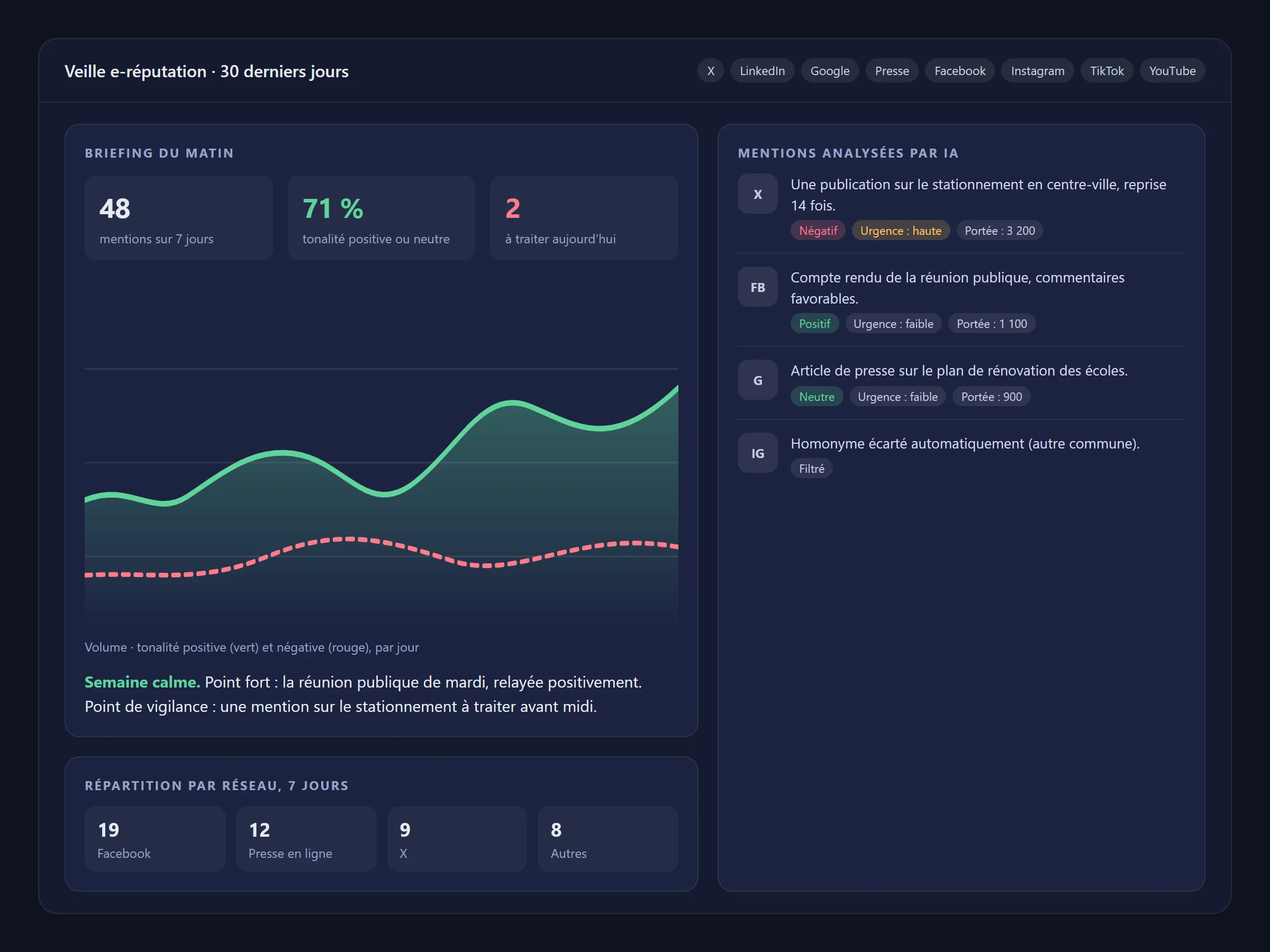Open the 9 X breakdown card
The image size is (1270, 952).
457,839
